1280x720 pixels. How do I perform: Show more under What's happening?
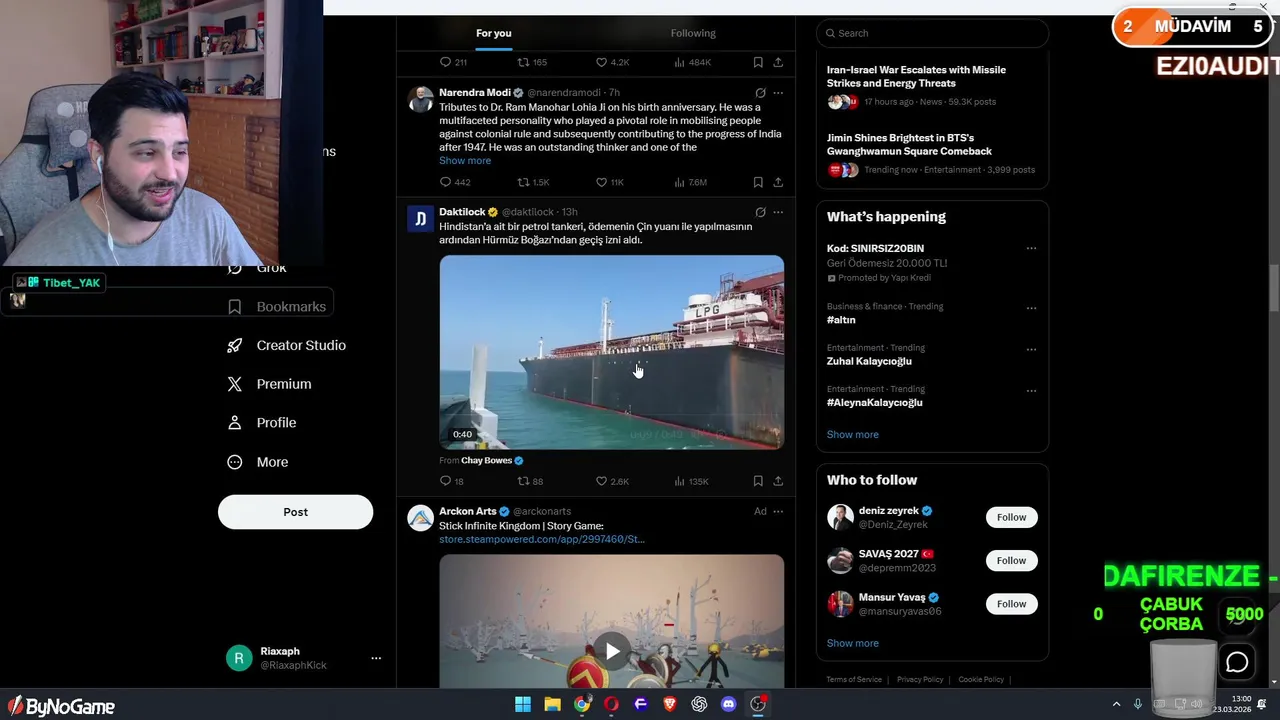(x=853, y=434)
